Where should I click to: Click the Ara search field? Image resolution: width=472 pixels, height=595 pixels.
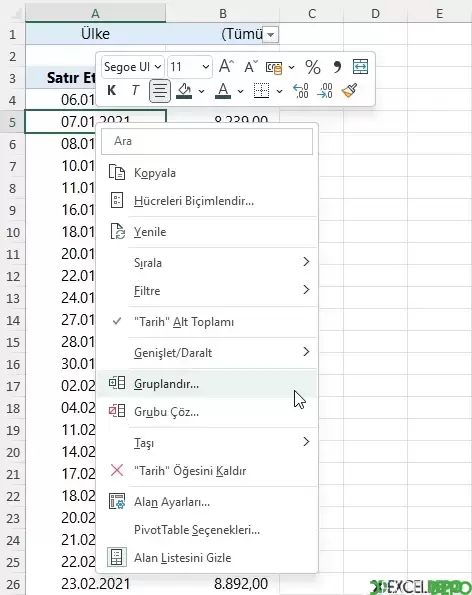[207, 141]
